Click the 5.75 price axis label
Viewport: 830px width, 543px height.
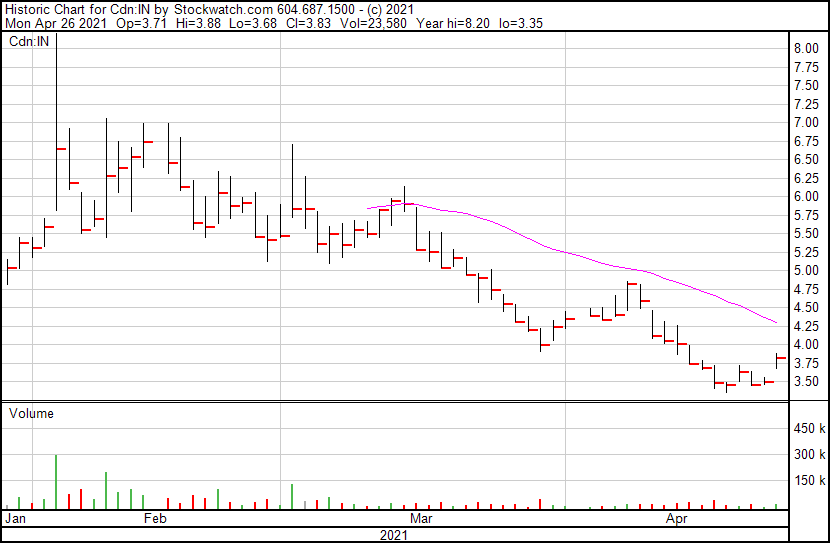(806, 215)
